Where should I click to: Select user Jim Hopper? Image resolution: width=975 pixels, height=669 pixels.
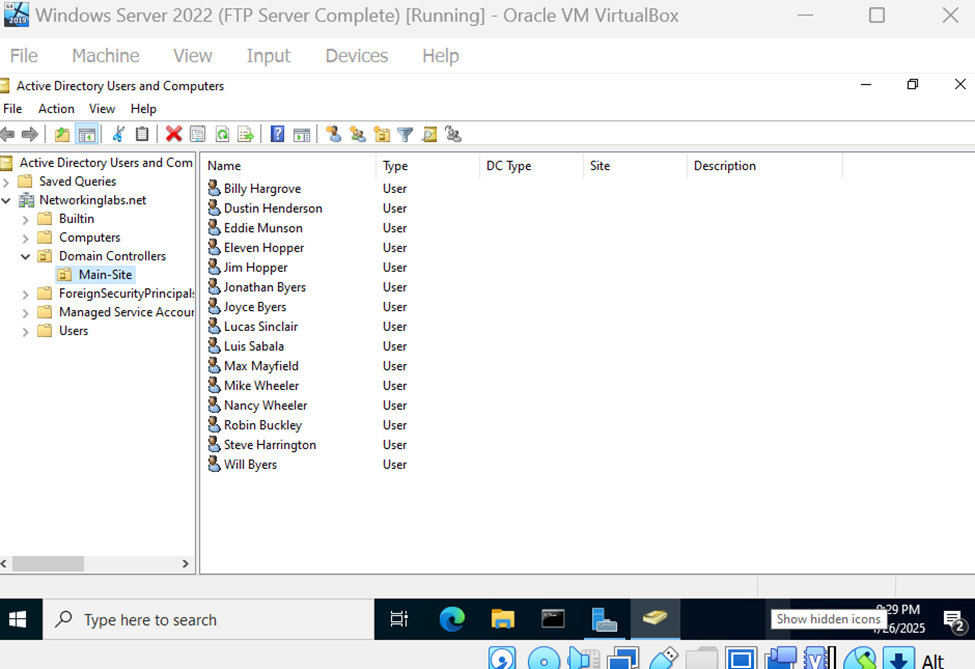pos(255,267)
